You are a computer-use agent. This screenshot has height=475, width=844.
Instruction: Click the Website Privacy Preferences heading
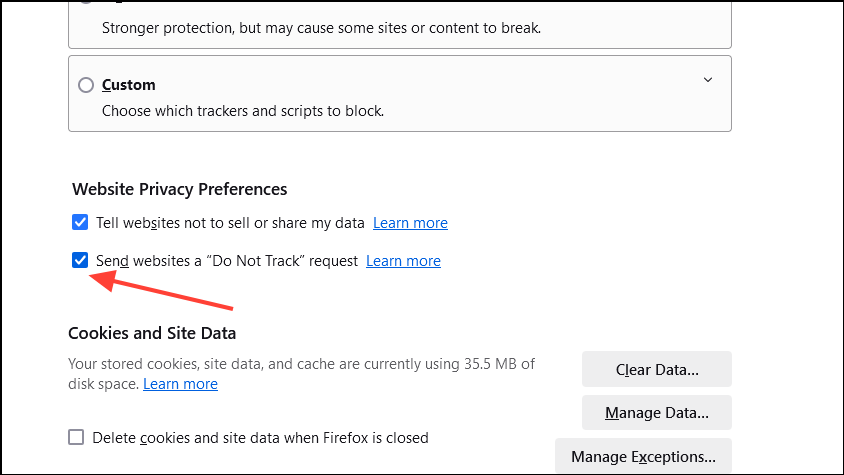(x=180, y=189)
